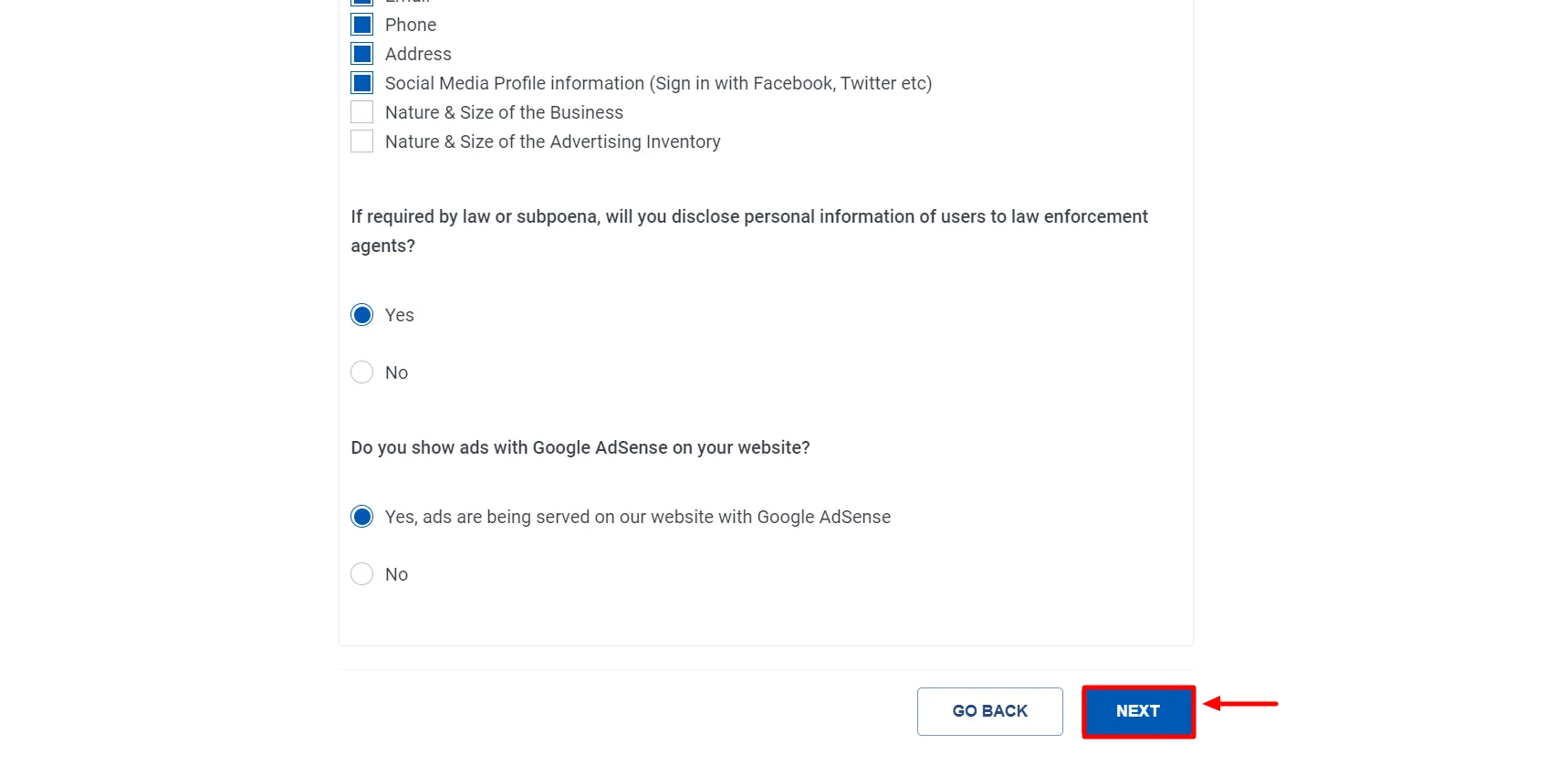The image size is (1568, 776).
Task: Disable the Social Media Profile information checkbox
Action: point(361,82)
